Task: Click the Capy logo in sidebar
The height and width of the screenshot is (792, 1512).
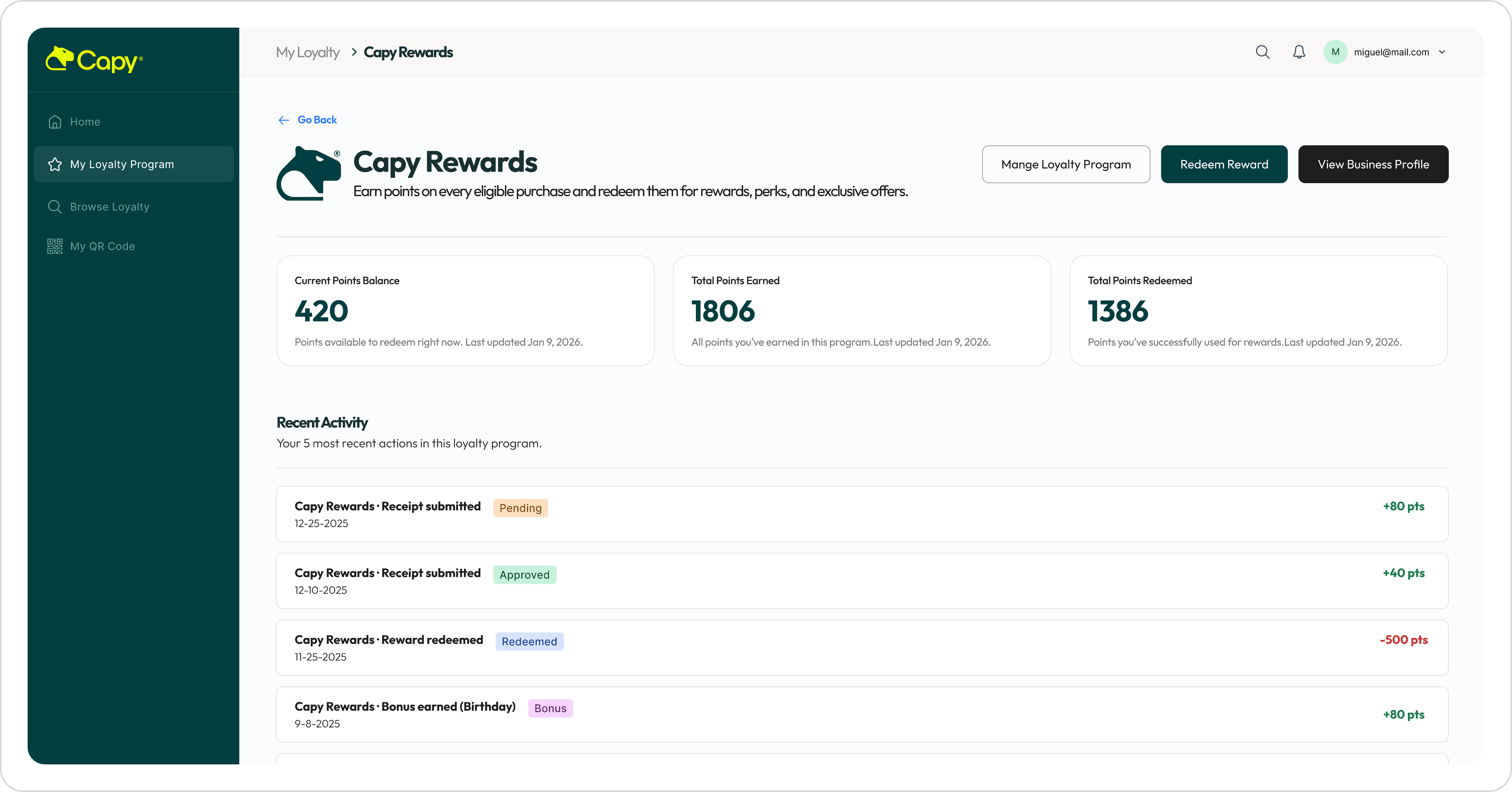Action: coord(94,60)
